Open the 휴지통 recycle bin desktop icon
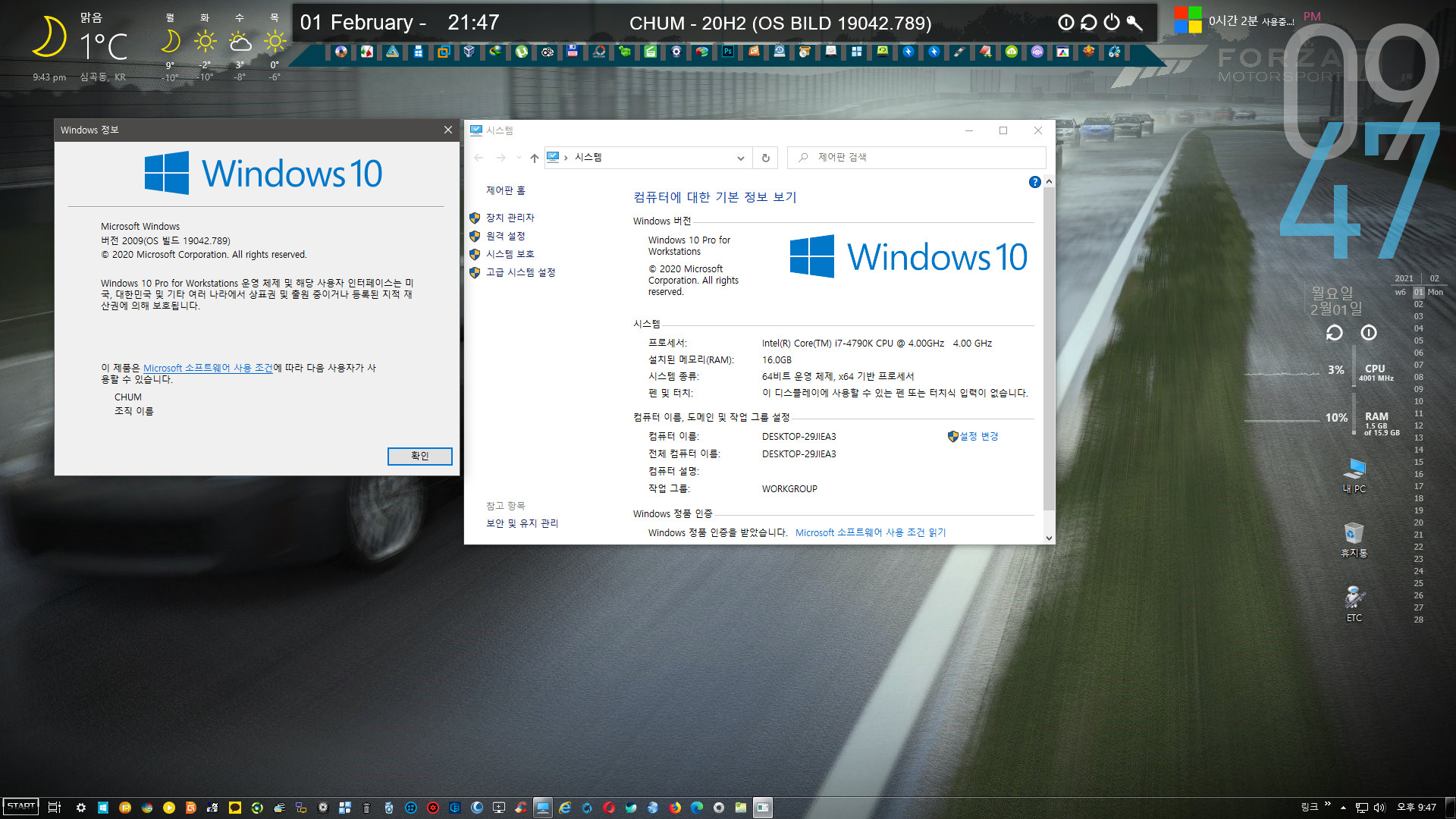The width and height of the screenshot is (1456, 819). tap(1354, 540)
